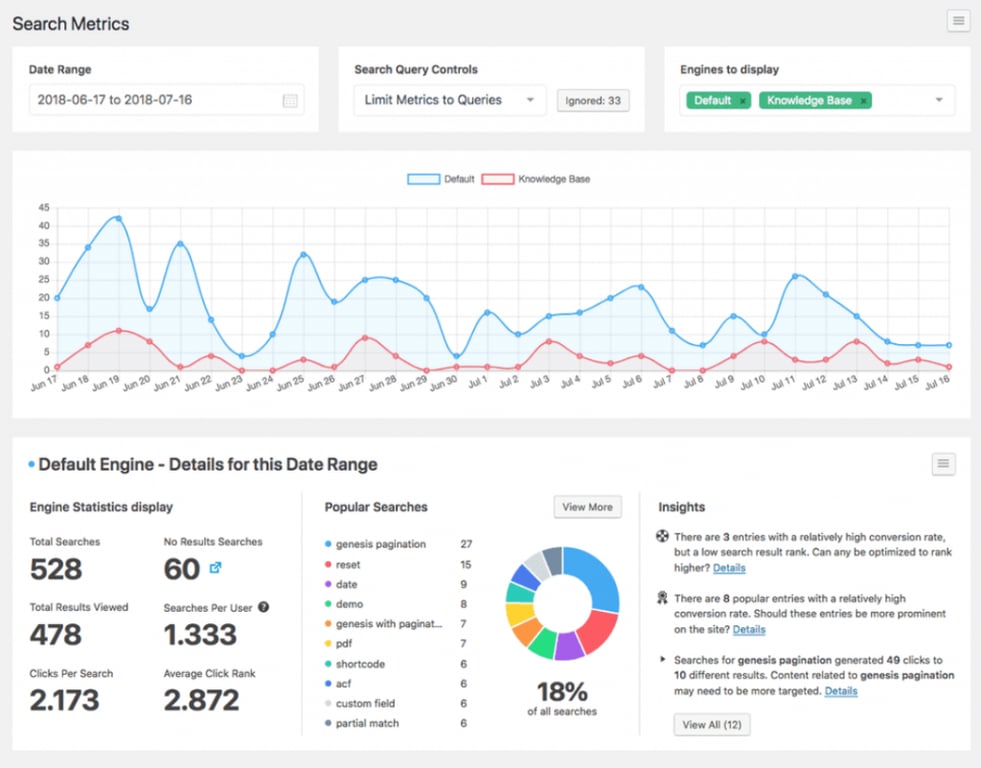Click the calendar icon in the Date Range field

[290, 100]
